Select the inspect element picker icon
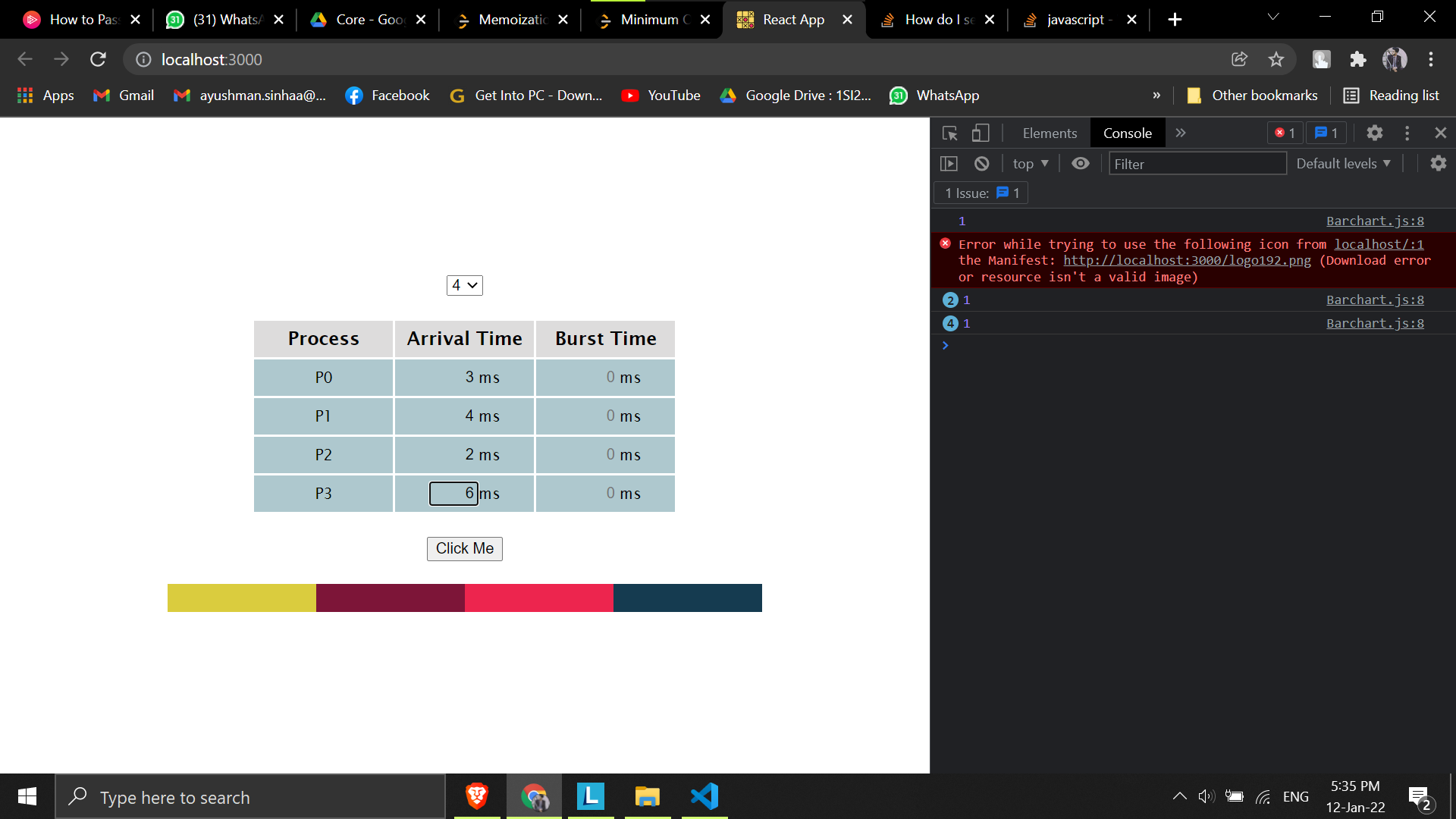 tap(949, 133)
